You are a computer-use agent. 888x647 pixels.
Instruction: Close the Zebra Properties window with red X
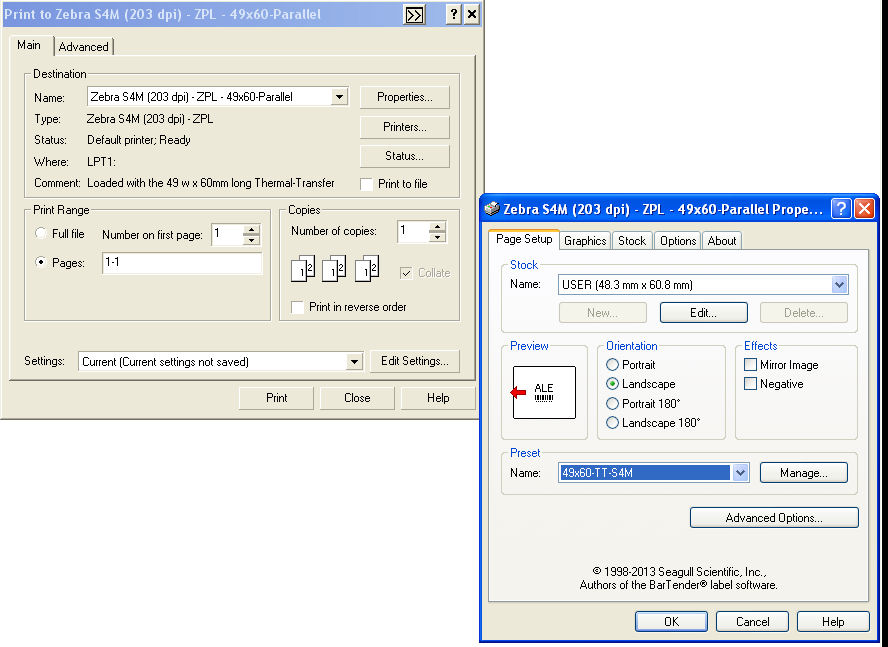coord(864,209)
